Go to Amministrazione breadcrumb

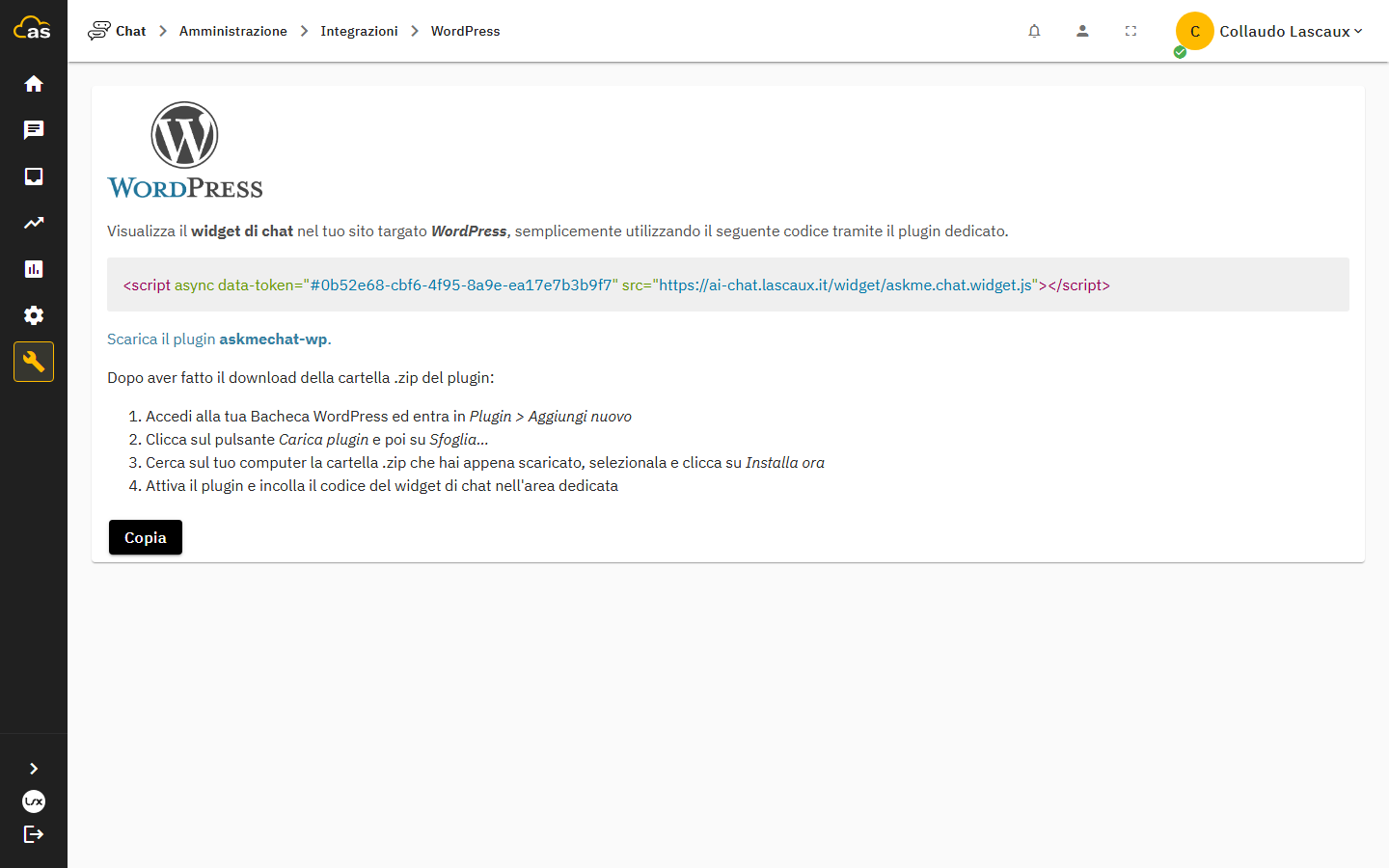(x=233, y=31)
